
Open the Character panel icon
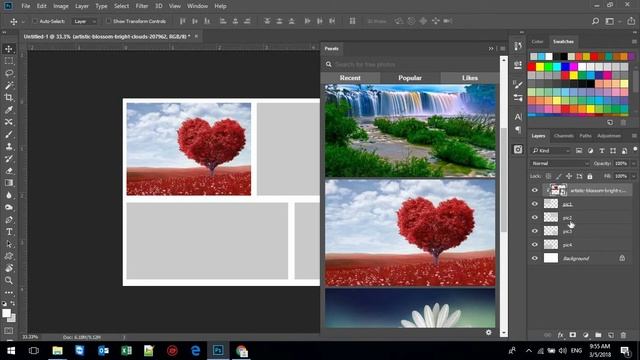pos(518,117)
